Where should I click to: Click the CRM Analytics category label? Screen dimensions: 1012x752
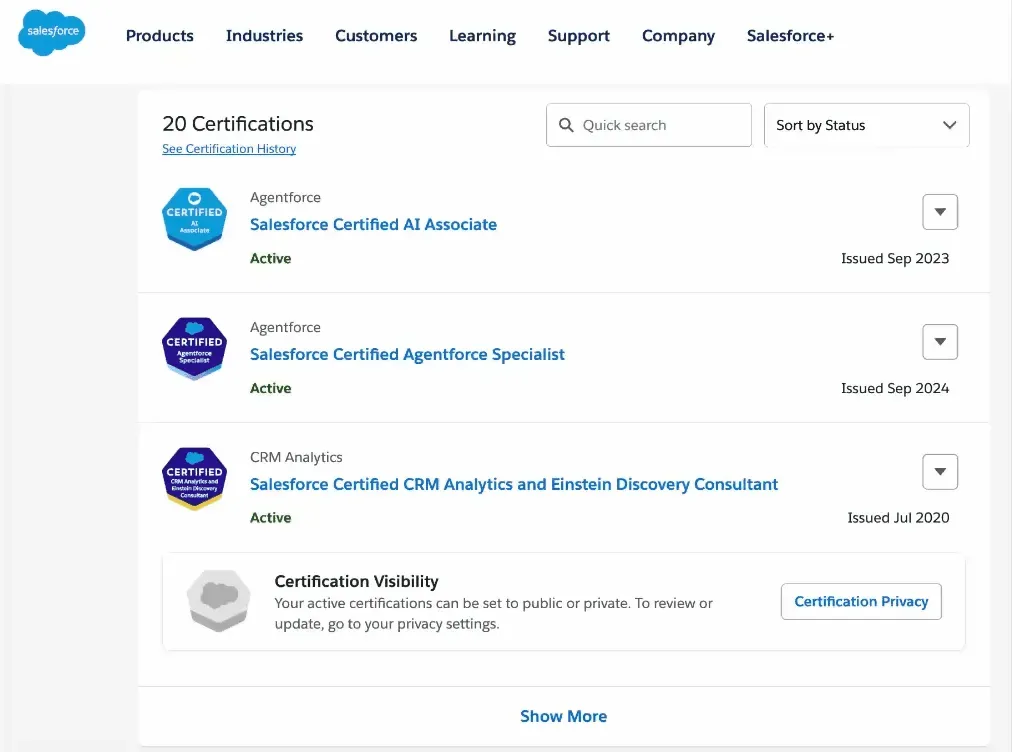296,457
